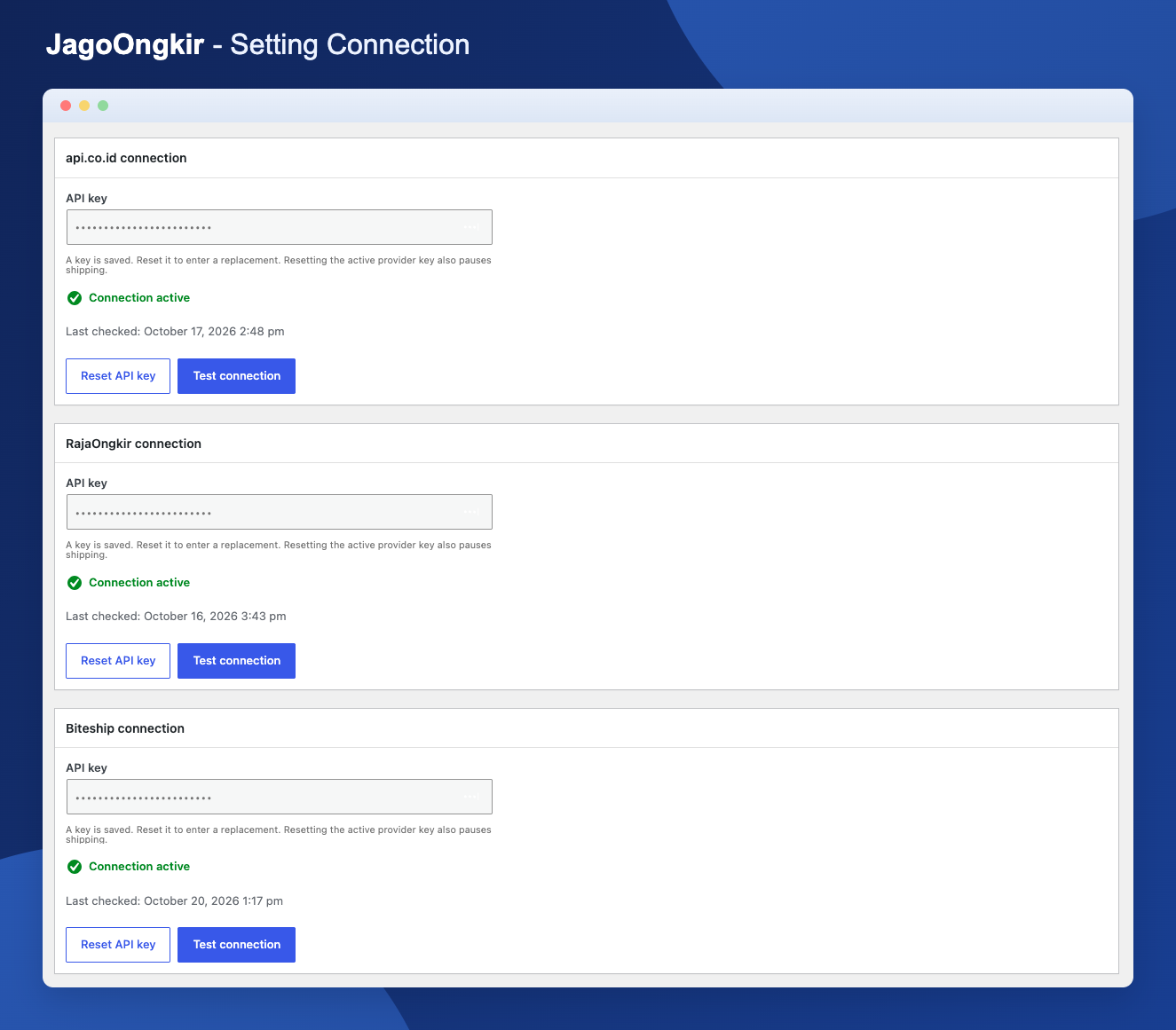This screenshot has width=1176, height=1030.
Task: Click the faint autofill icon in api.co.id key field
Action: pyautogui.click(x=471, y=228)
